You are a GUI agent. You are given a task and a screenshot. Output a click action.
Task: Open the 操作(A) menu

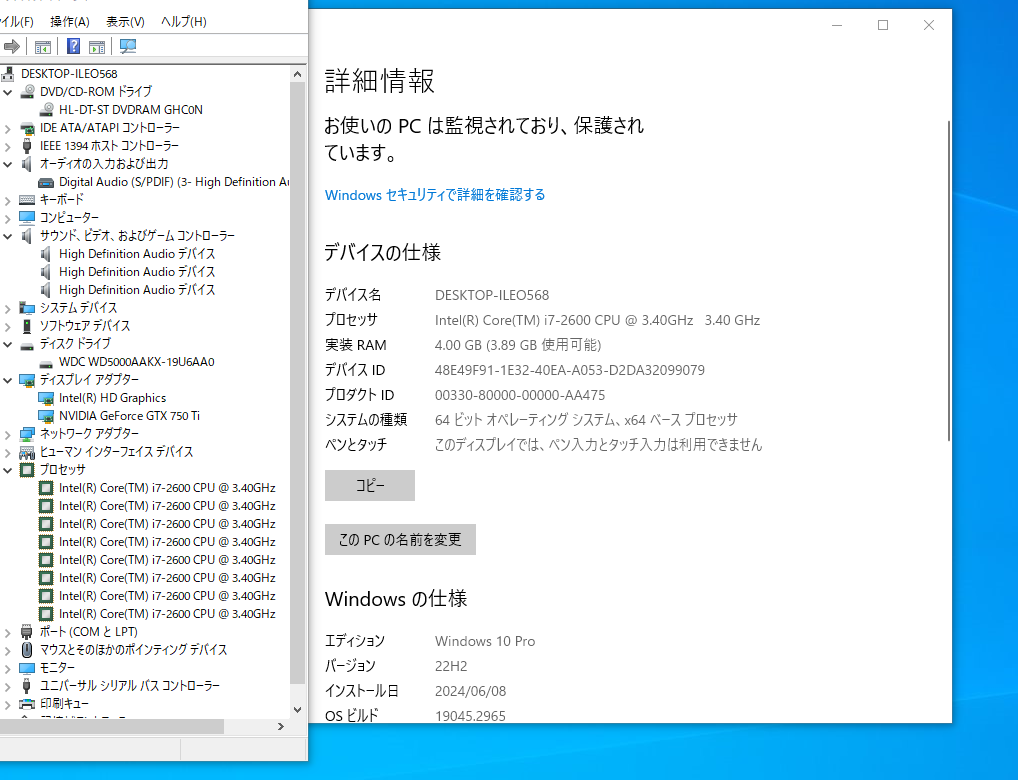tap(70, 21)
